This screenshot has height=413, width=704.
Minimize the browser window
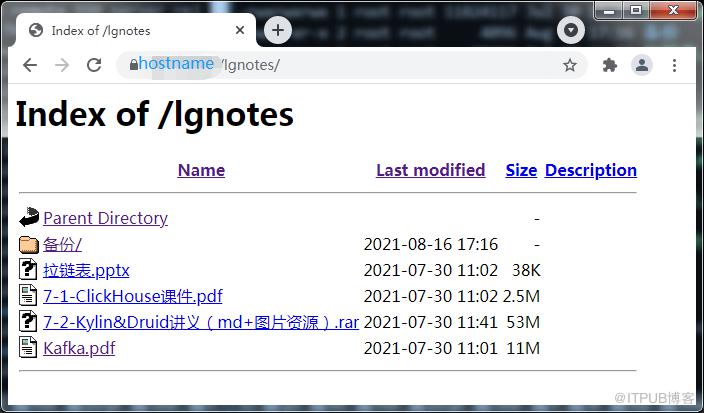[x=609, y=10]
